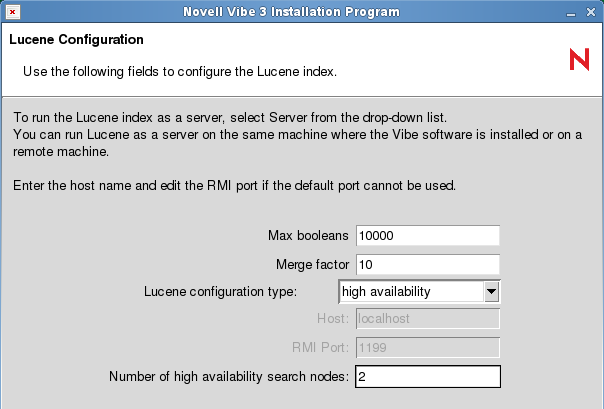604x409 pixels.
Task: Click the Number of high availability search nodes label
Action: [228, 377]
